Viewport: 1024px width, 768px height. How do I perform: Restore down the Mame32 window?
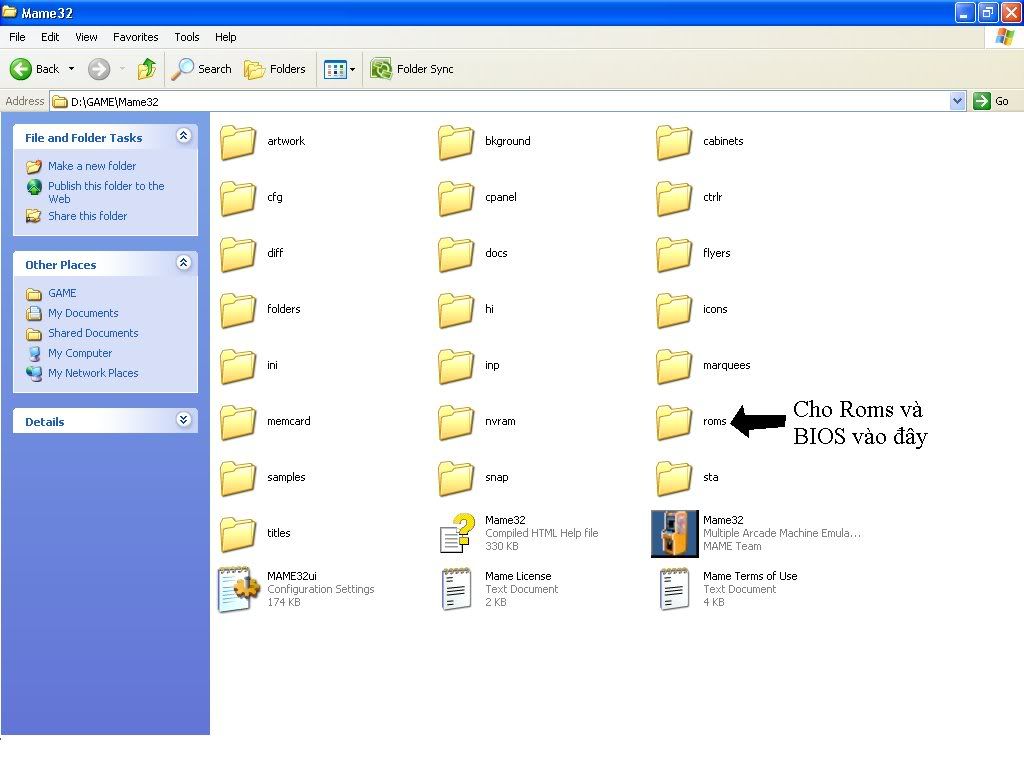[x=987, y=12]
